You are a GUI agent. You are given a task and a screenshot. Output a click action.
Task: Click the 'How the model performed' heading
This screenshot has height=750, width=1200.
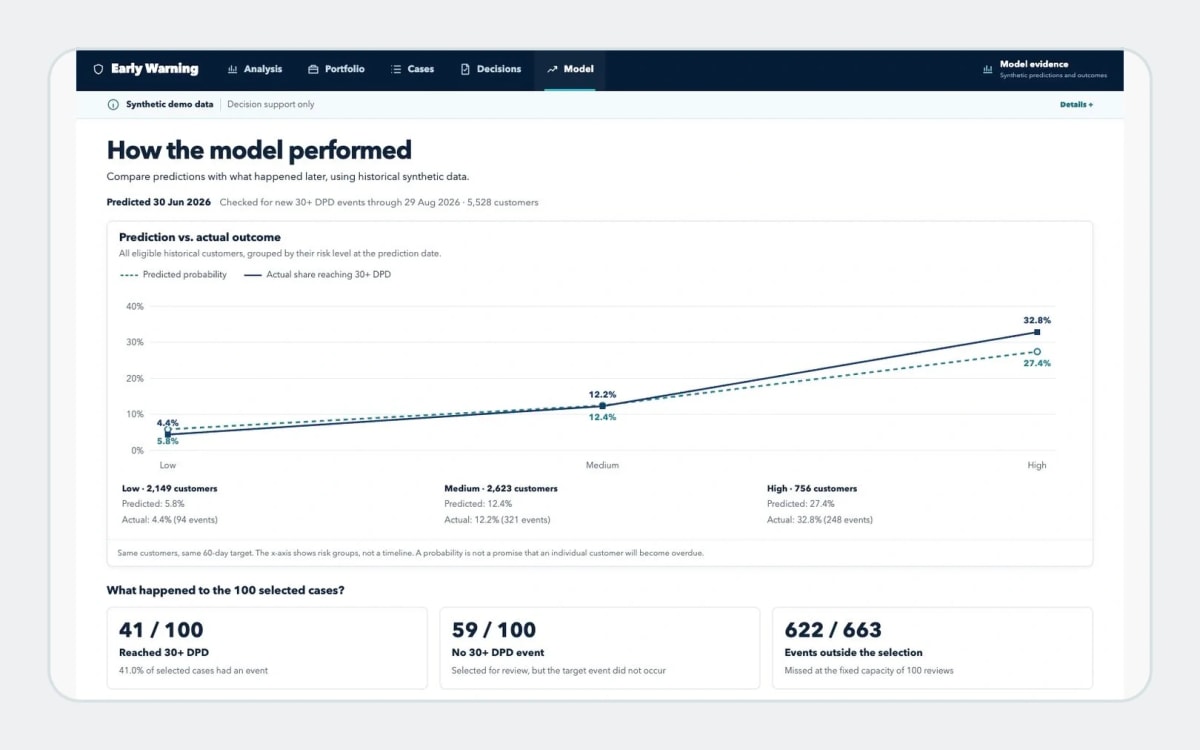(x=259, y=151)
